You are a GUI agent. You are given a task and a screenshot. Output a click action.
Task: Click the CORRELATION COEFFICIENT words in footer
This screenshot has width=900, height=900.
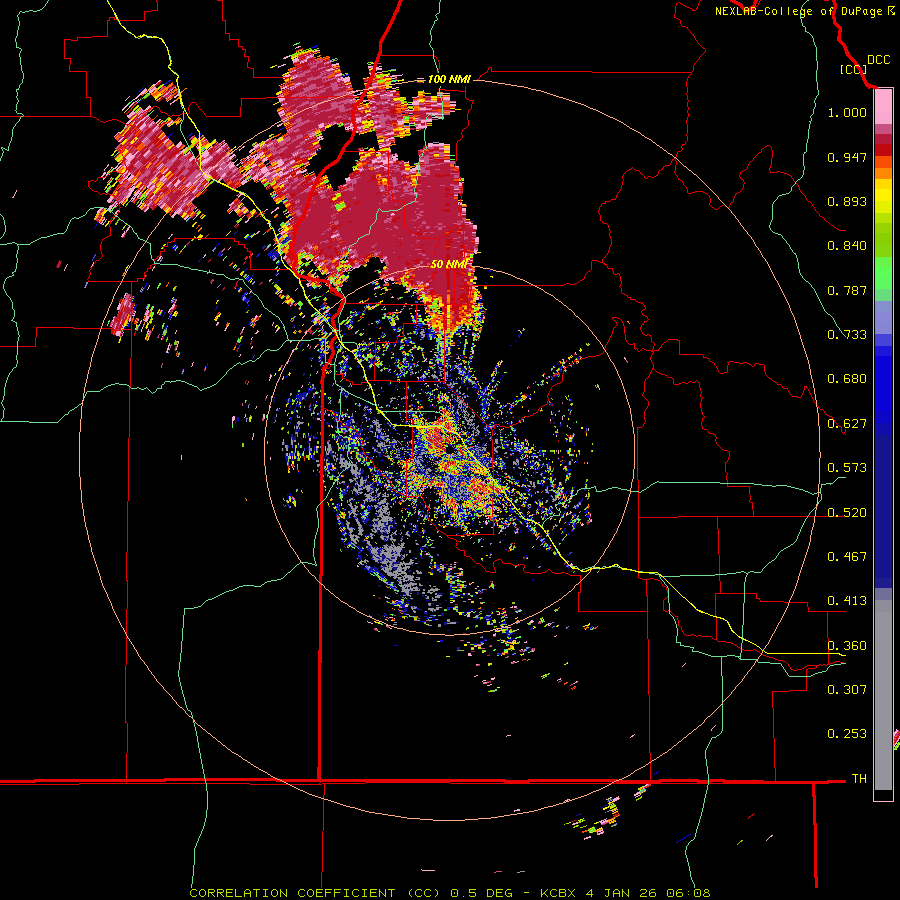[292, 893]
